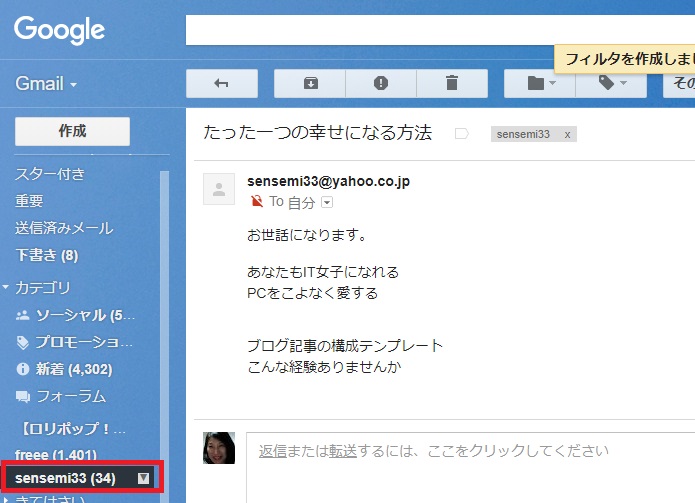The width and height of the screenshot is (695, 503).
Task: Click the 作成 compose button
Action: pyautogui.click(x=72, y=131)
